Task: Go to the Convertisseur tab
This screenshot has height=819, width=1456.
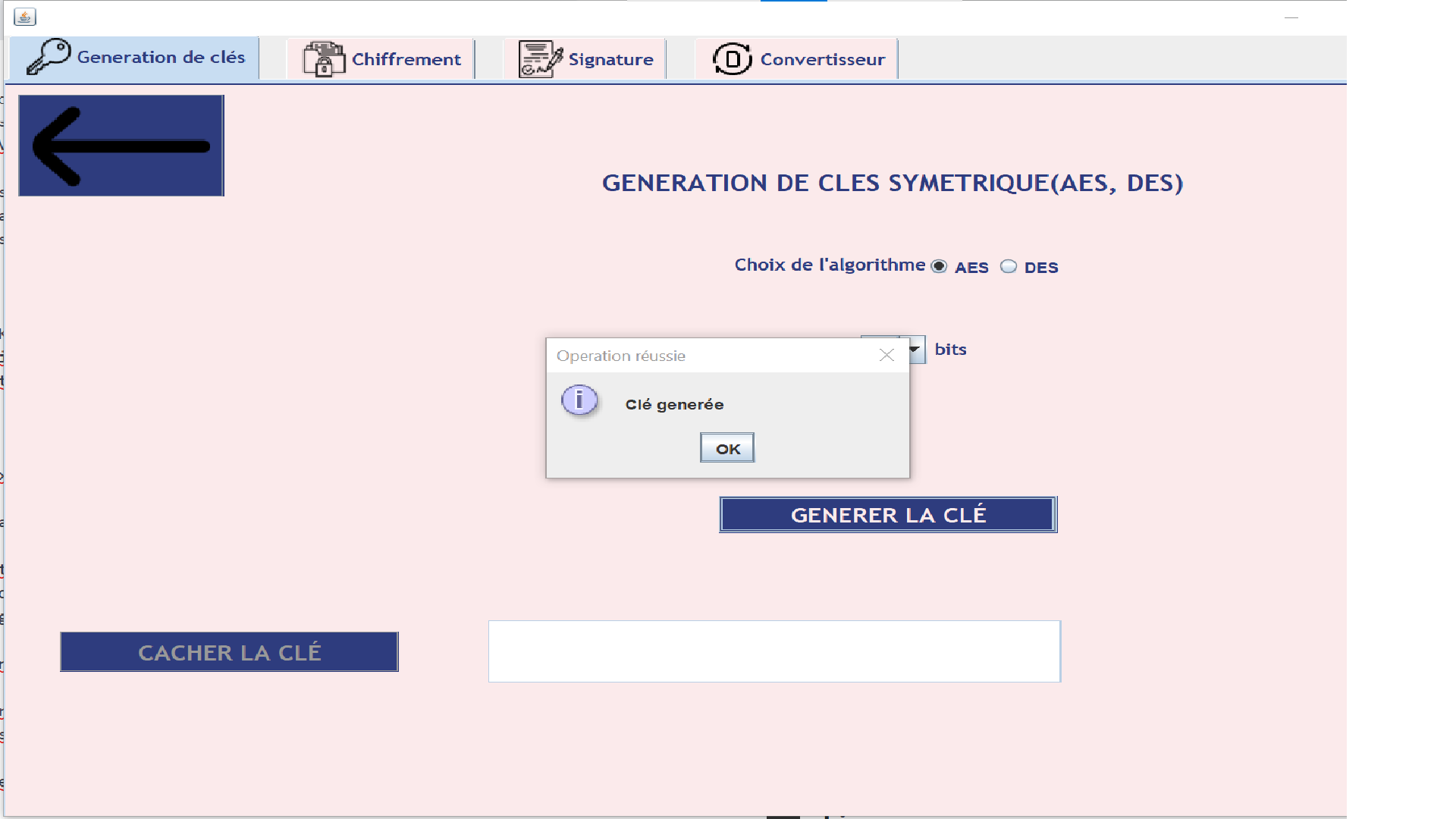Action: (797, 59)
